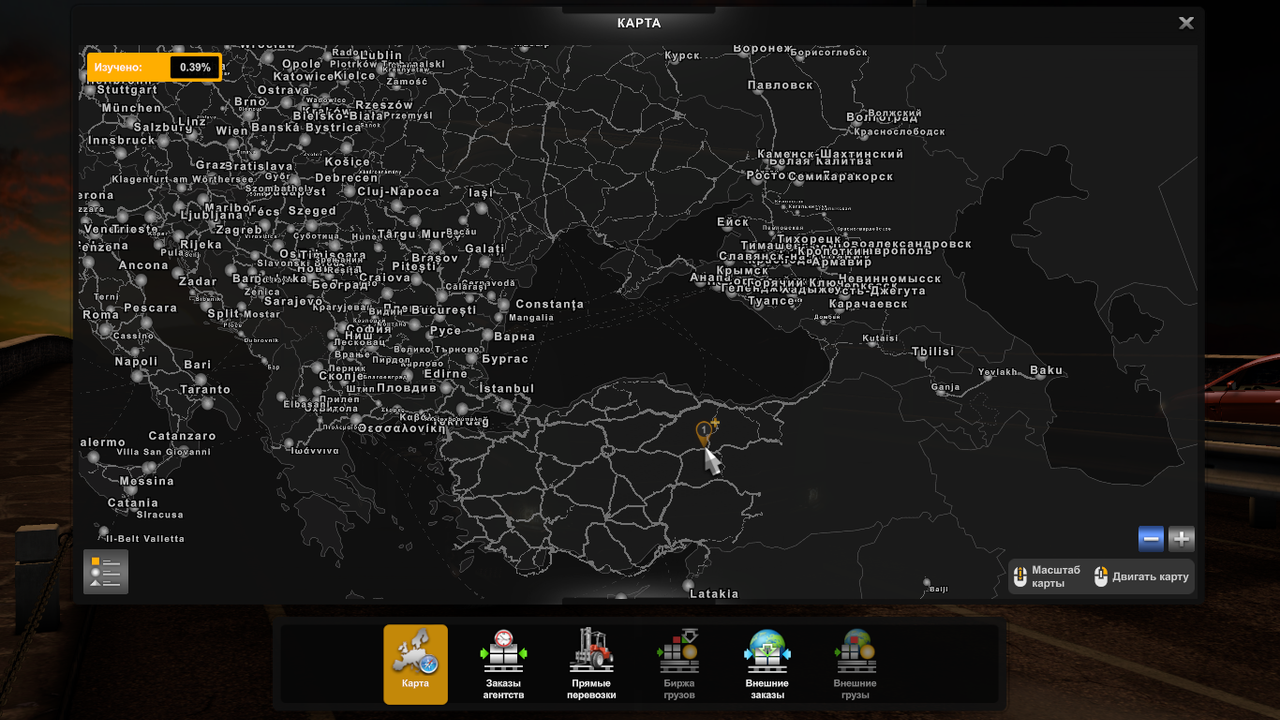Open Заказы агентства job list

coord(503,664)
